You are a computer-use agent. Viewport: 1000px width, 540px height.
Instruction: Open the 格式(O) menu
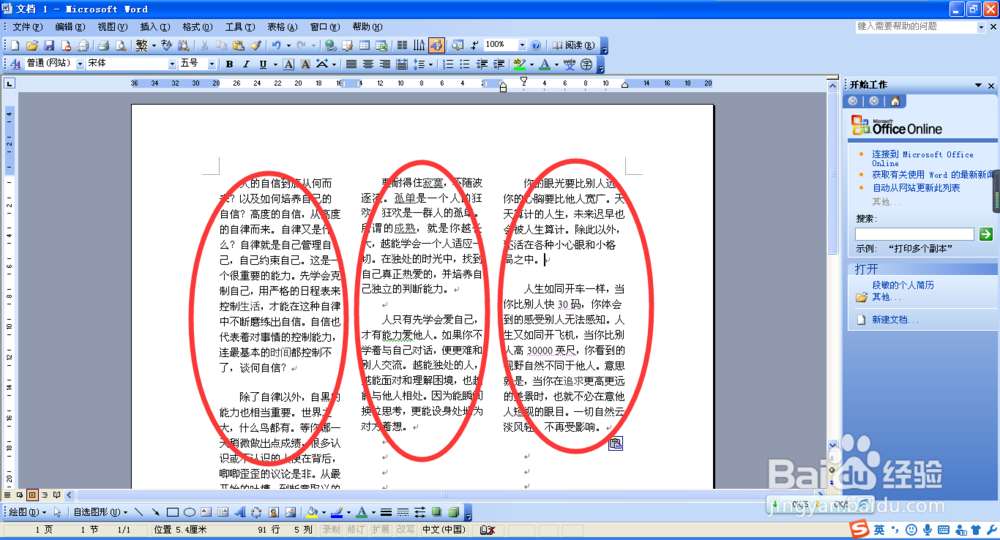197,27
